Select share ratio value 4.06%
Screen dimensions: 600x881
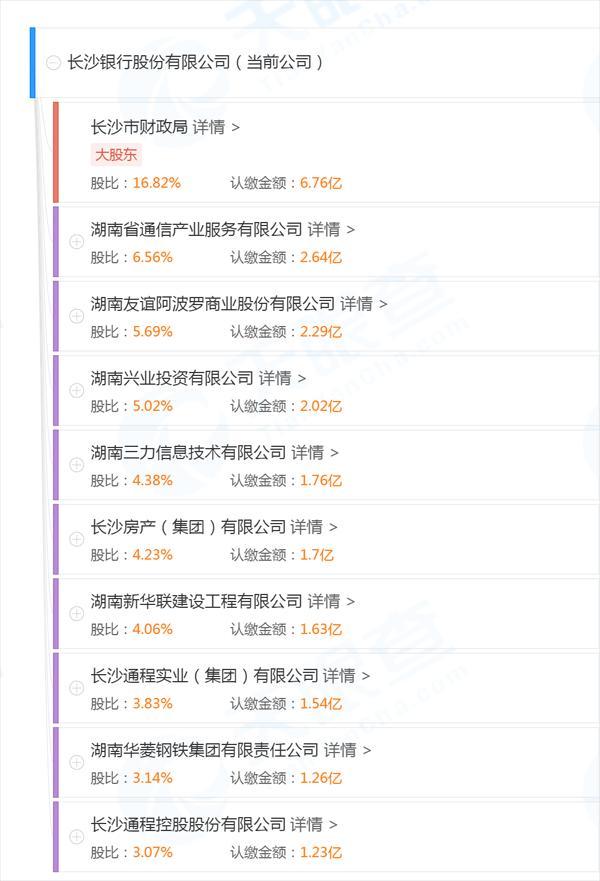coord(153,629)
